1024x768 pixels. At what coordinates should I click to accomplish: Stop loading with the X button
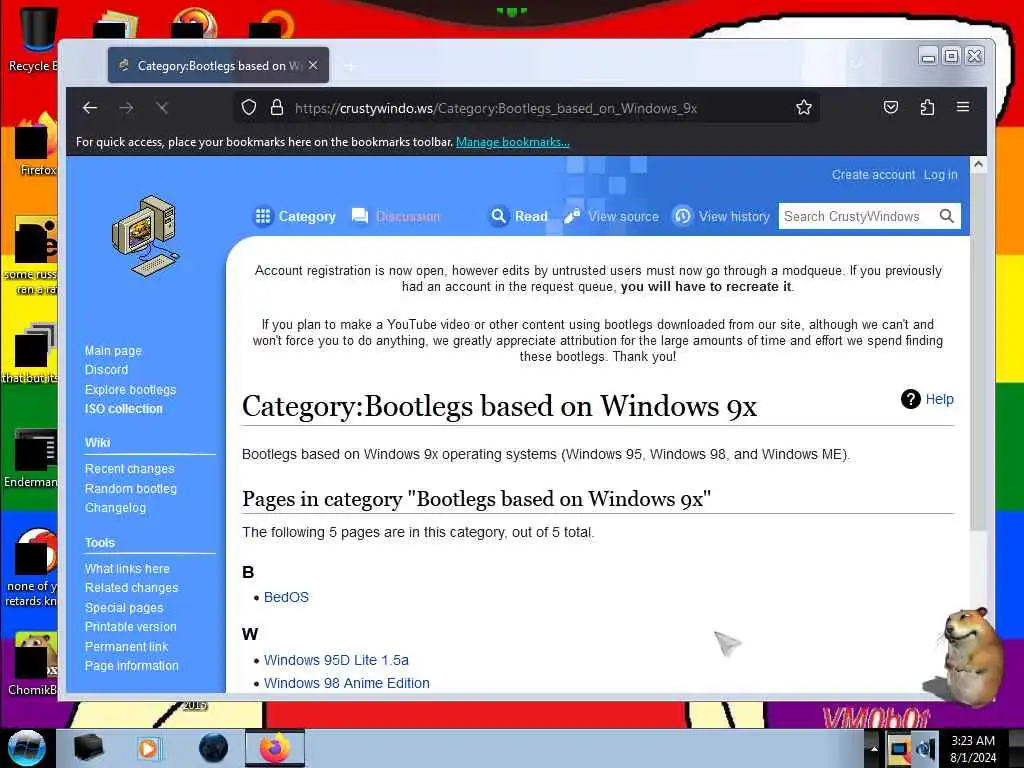coord(163,108)
